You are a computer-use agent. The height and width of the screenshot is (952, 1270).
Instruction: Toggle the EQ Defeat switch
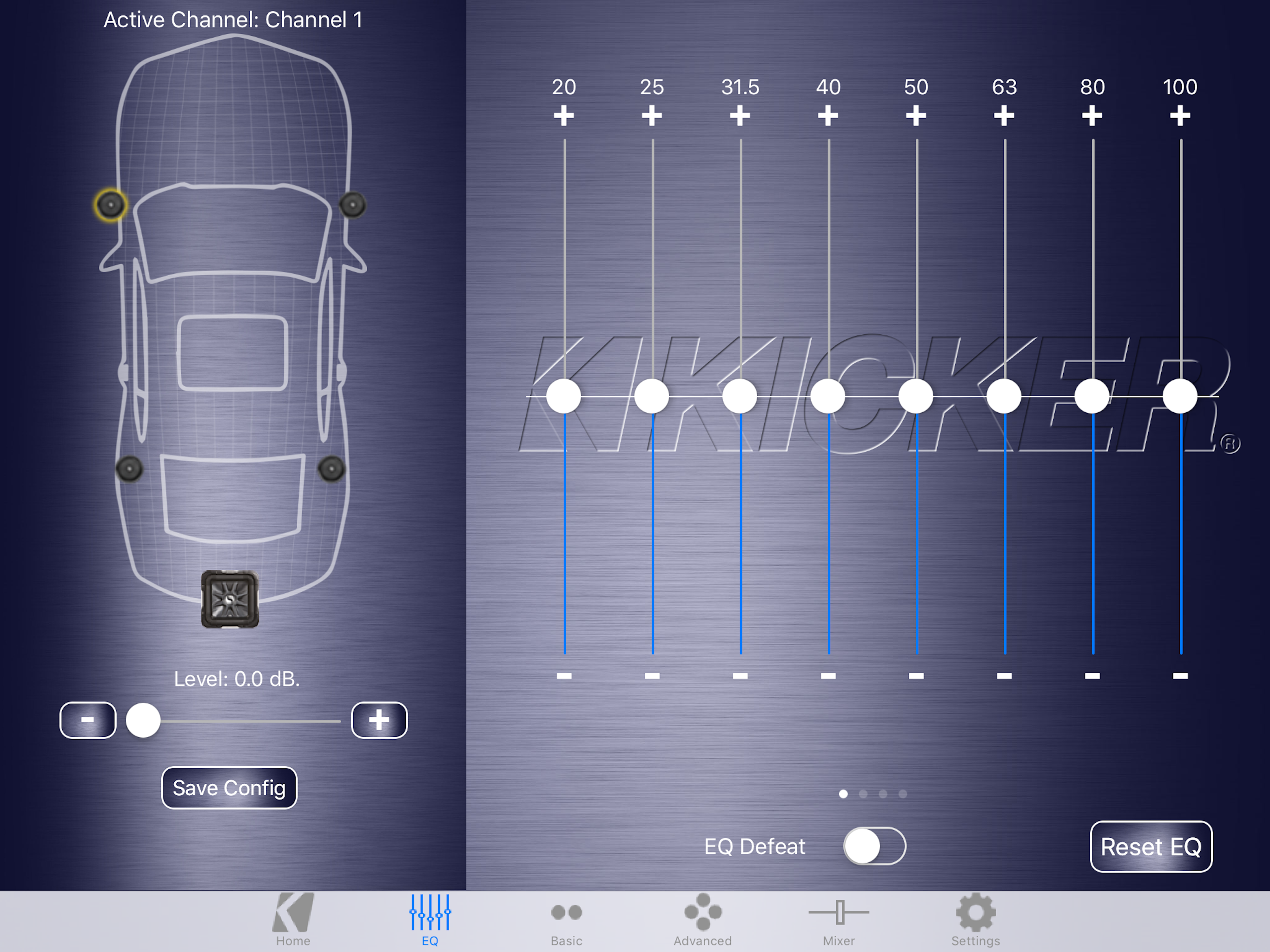pyautogui.click(x=874, y=845)
